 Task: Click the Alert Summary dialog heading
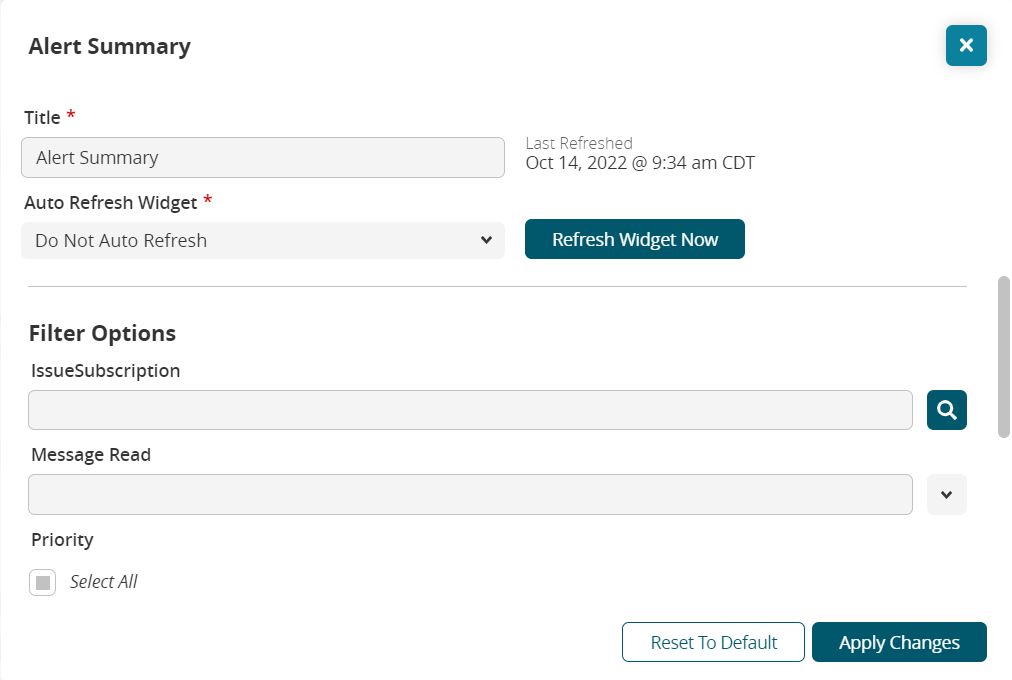pyautogui.click(x=109, y=46)
